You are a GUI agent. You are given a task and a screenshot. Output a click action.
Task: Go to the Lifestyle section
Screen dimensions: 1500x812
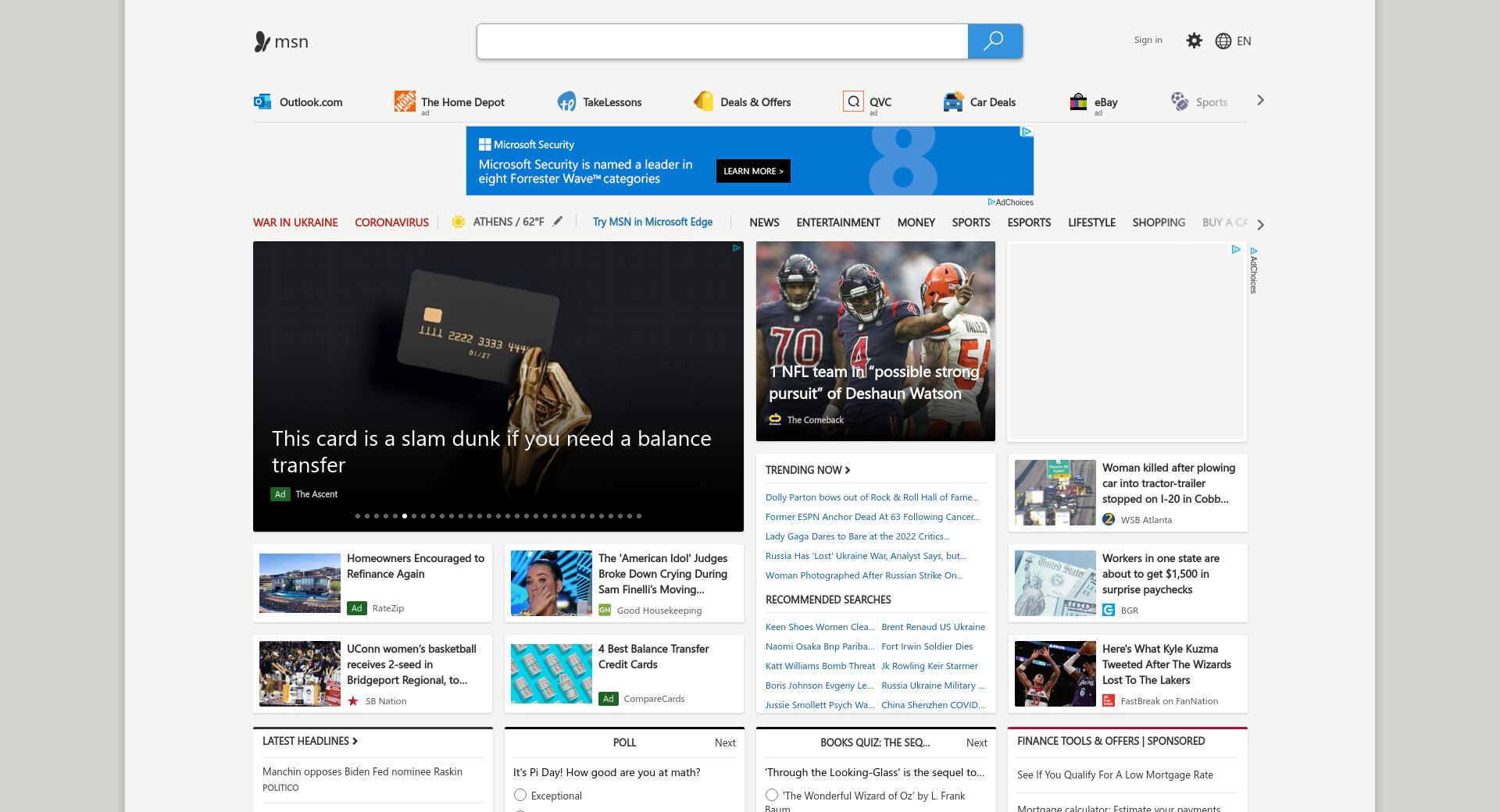pyautogui.click(x=1091, y=223)
